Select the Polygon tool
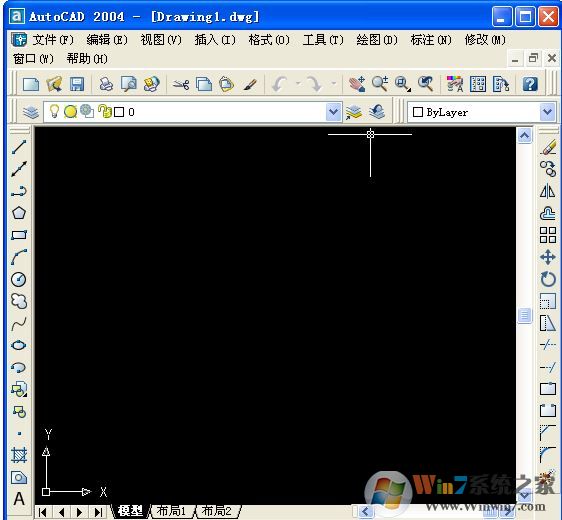This screenshot has width=562, height=520. 19,213
